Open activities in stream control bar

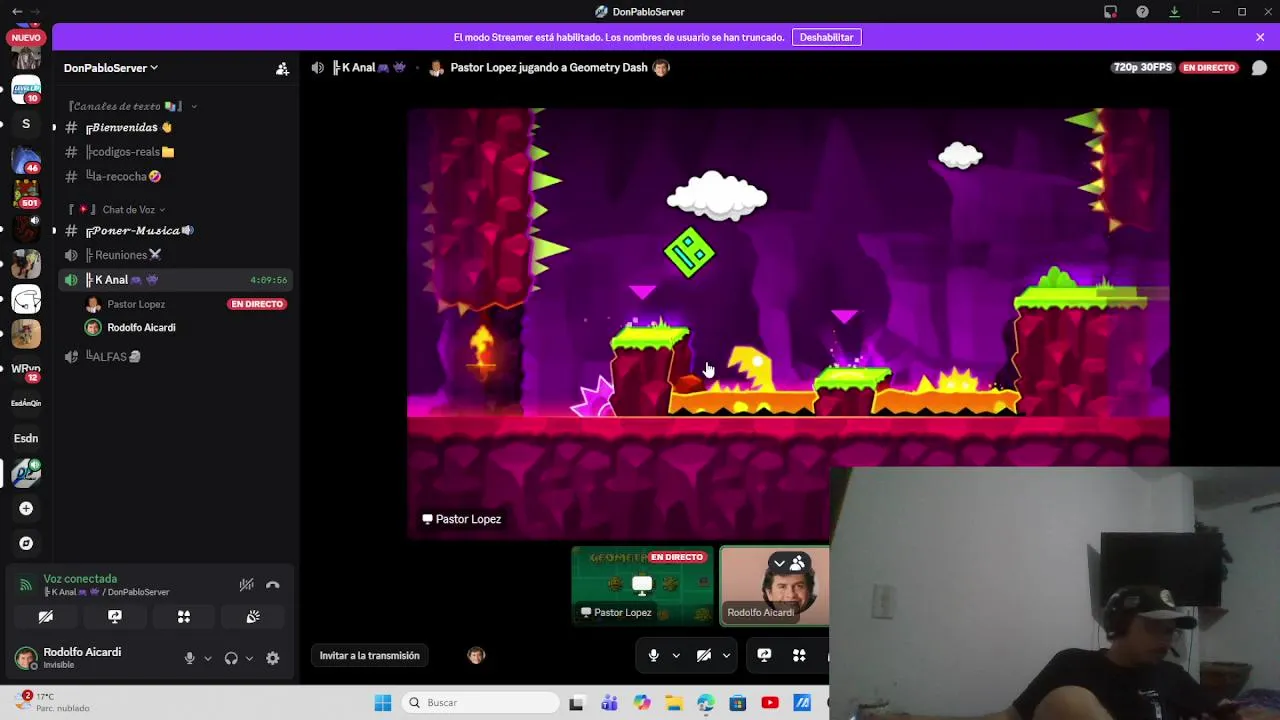point(799,656)
